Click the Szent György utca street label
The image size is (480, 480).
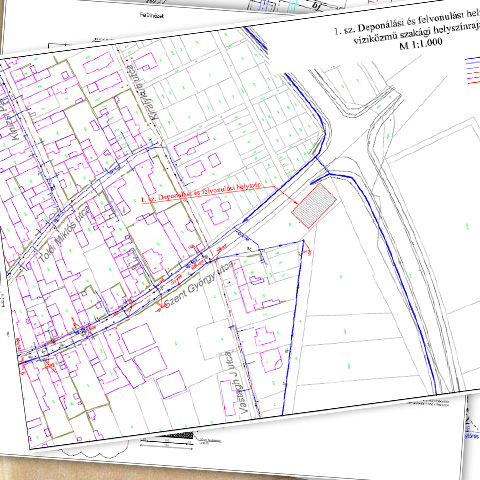click(199, 285)
